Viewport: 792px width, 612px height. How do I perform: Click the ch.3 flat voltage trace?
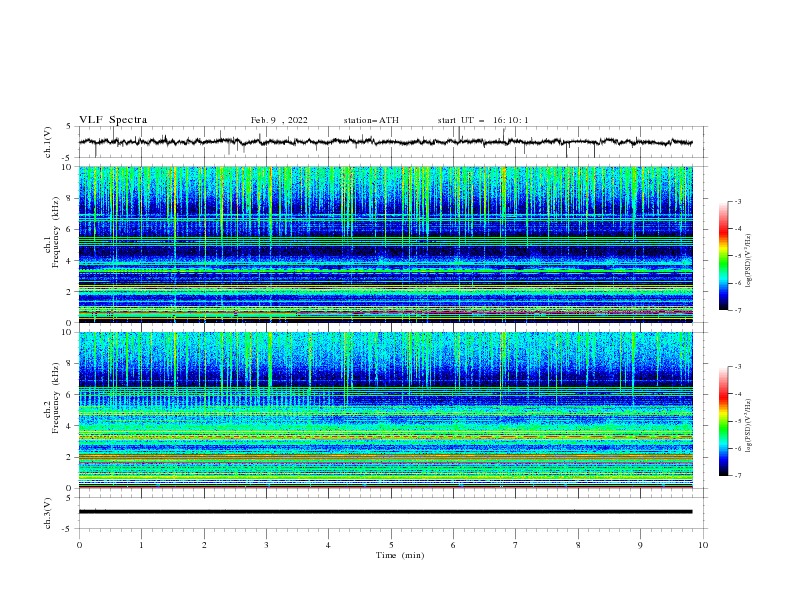(385, 512)
